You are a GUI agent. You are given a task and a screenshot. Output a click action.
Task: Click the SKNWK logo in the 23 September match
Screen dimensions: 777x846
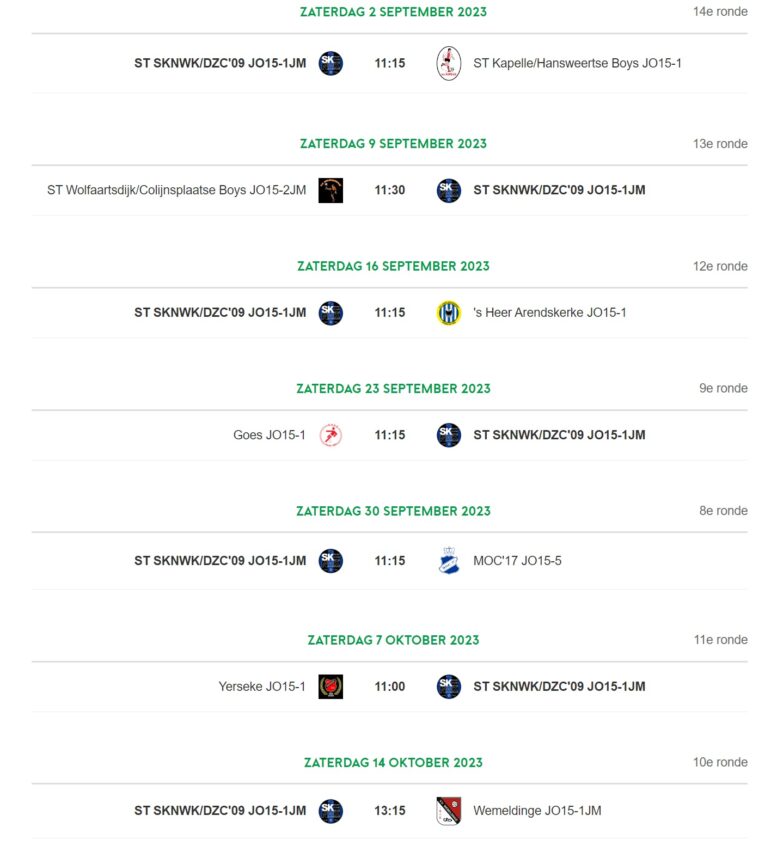448,435
